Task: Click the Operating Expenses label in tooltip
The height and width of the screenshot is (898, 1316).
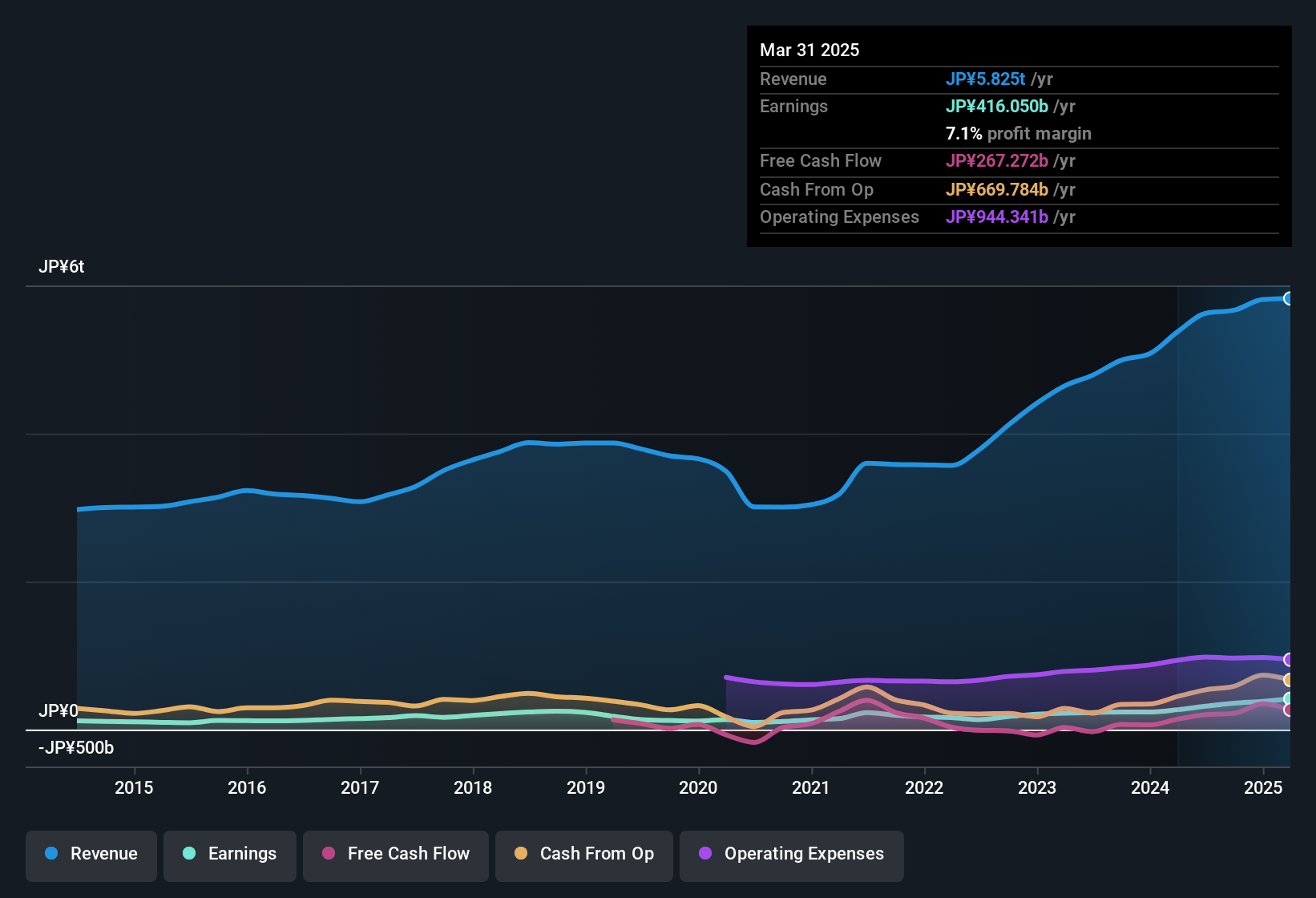Action: point(840,216)
